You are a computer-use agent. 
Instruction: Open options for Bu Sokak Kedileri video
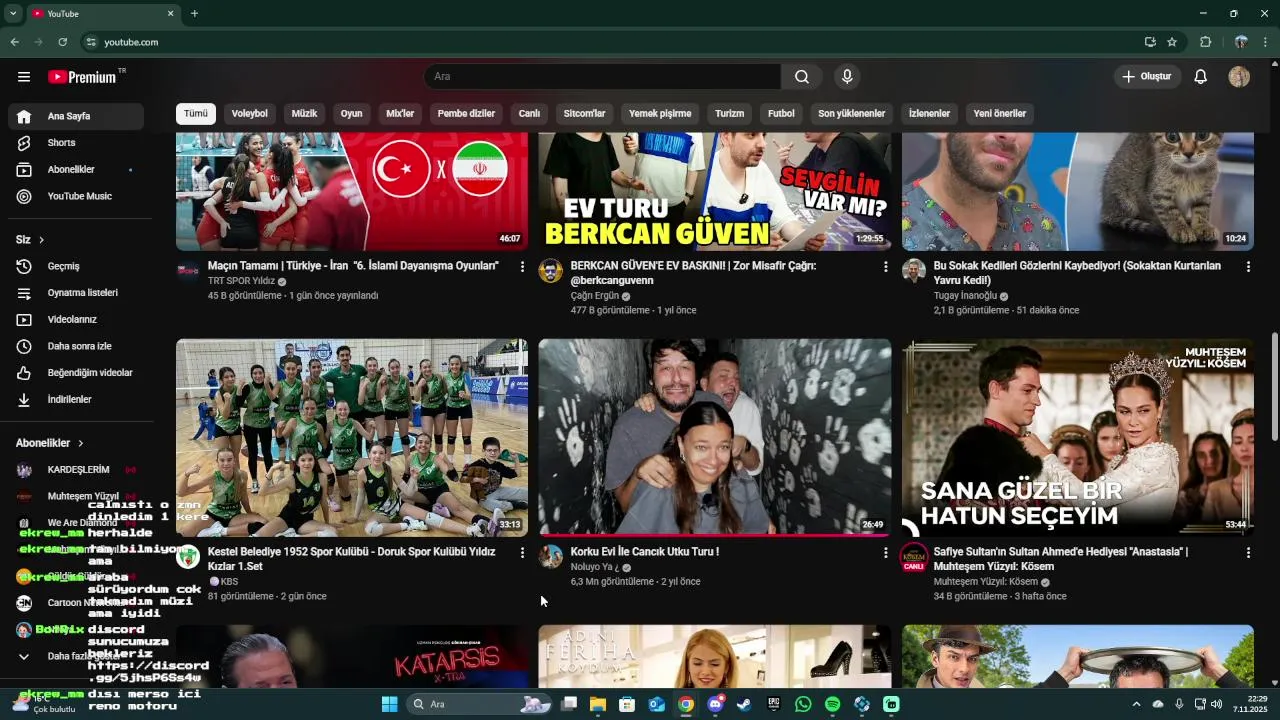tap(1248, 267)
